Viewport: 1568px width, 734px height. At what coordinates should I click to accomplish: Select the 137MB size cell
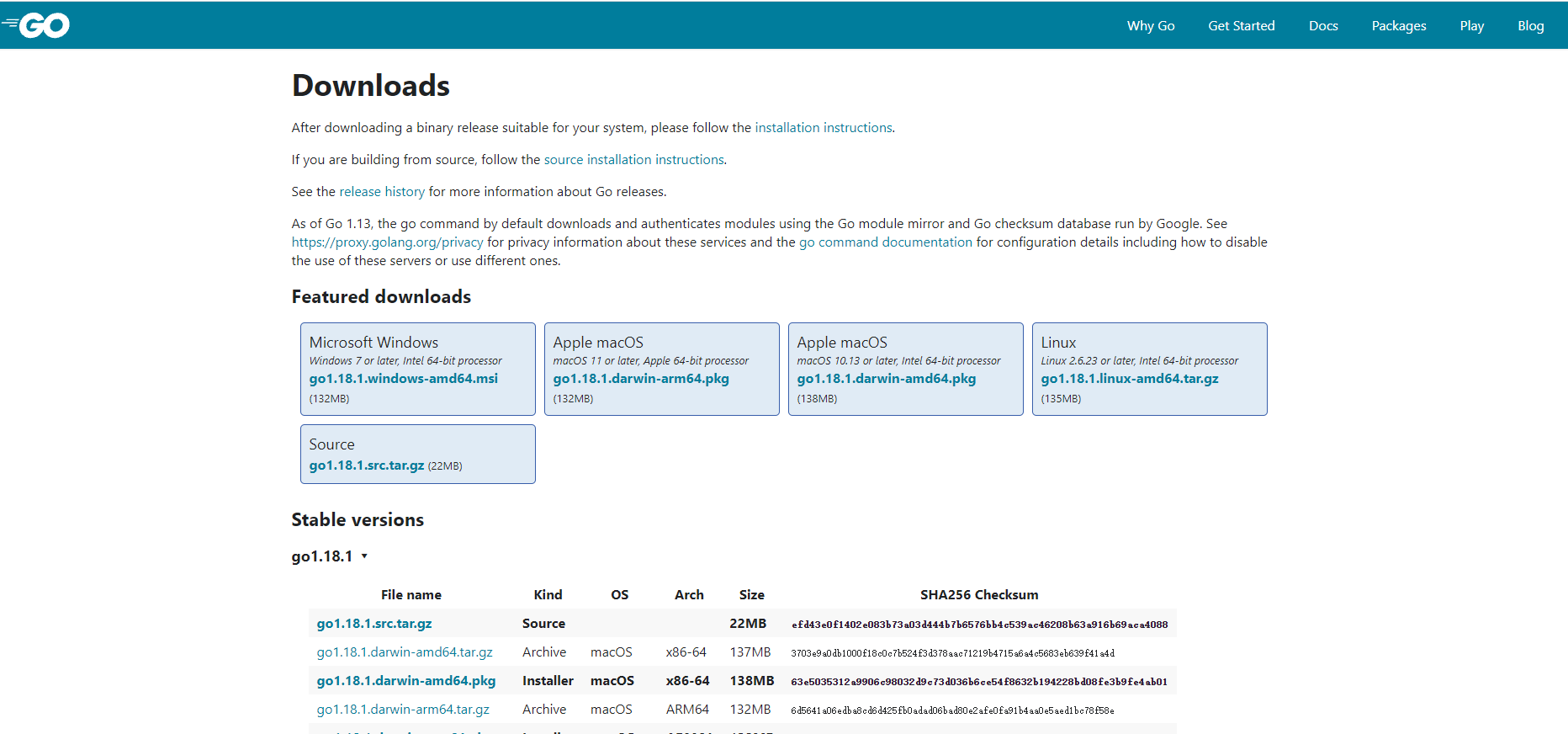(x=750, y=652)
